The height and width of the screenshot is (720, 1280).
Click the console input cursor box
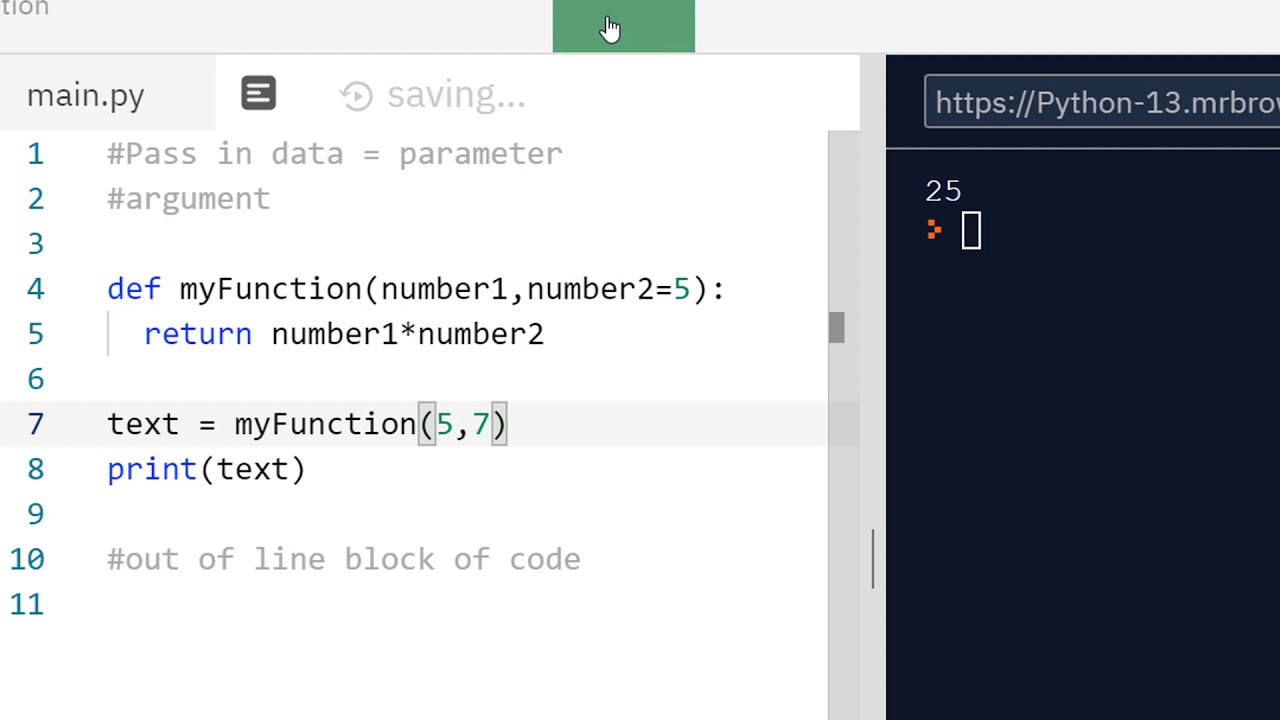point(971,231)
